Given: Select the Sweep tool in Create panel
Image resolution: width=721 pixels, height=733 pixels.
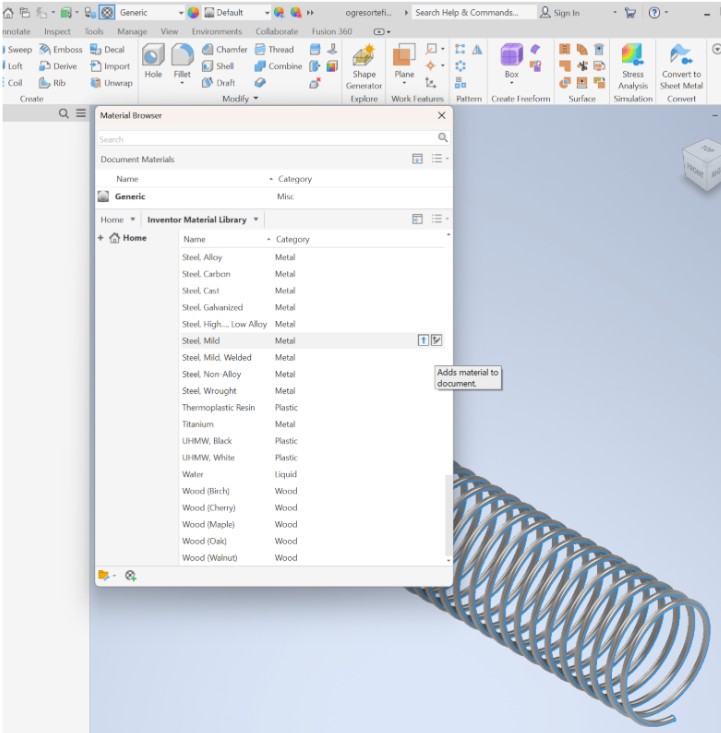Looking at the screenshot, I should pos(18,50).
